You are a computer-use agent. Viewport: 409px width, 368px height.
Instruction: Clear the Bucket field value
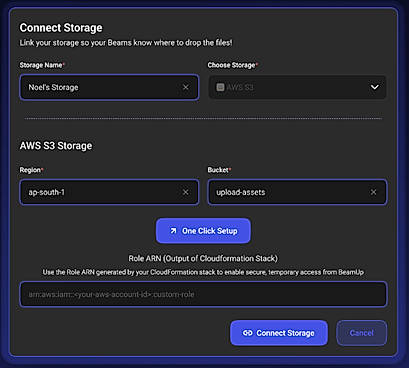(373, 192)
